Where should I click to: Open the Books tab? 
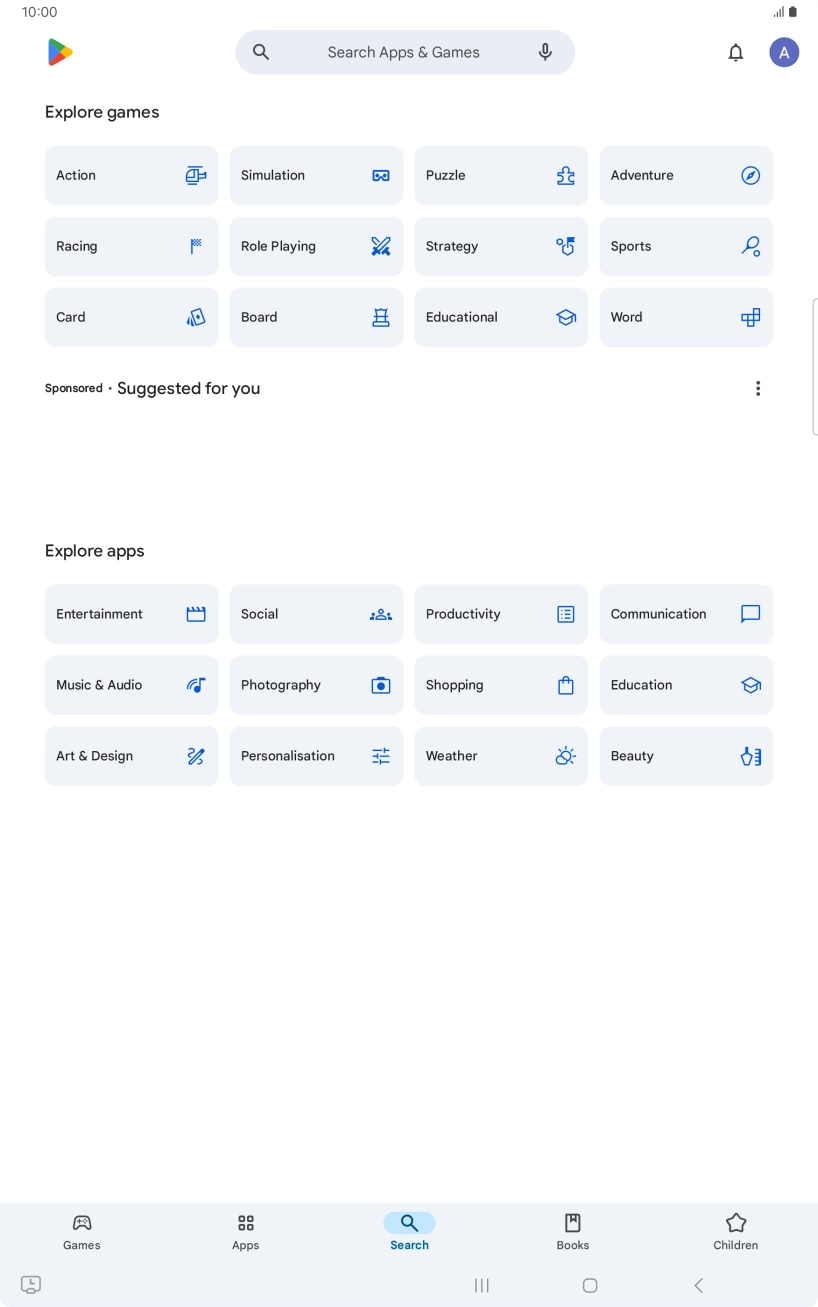pyautogui.click(x=573, y=1231)
